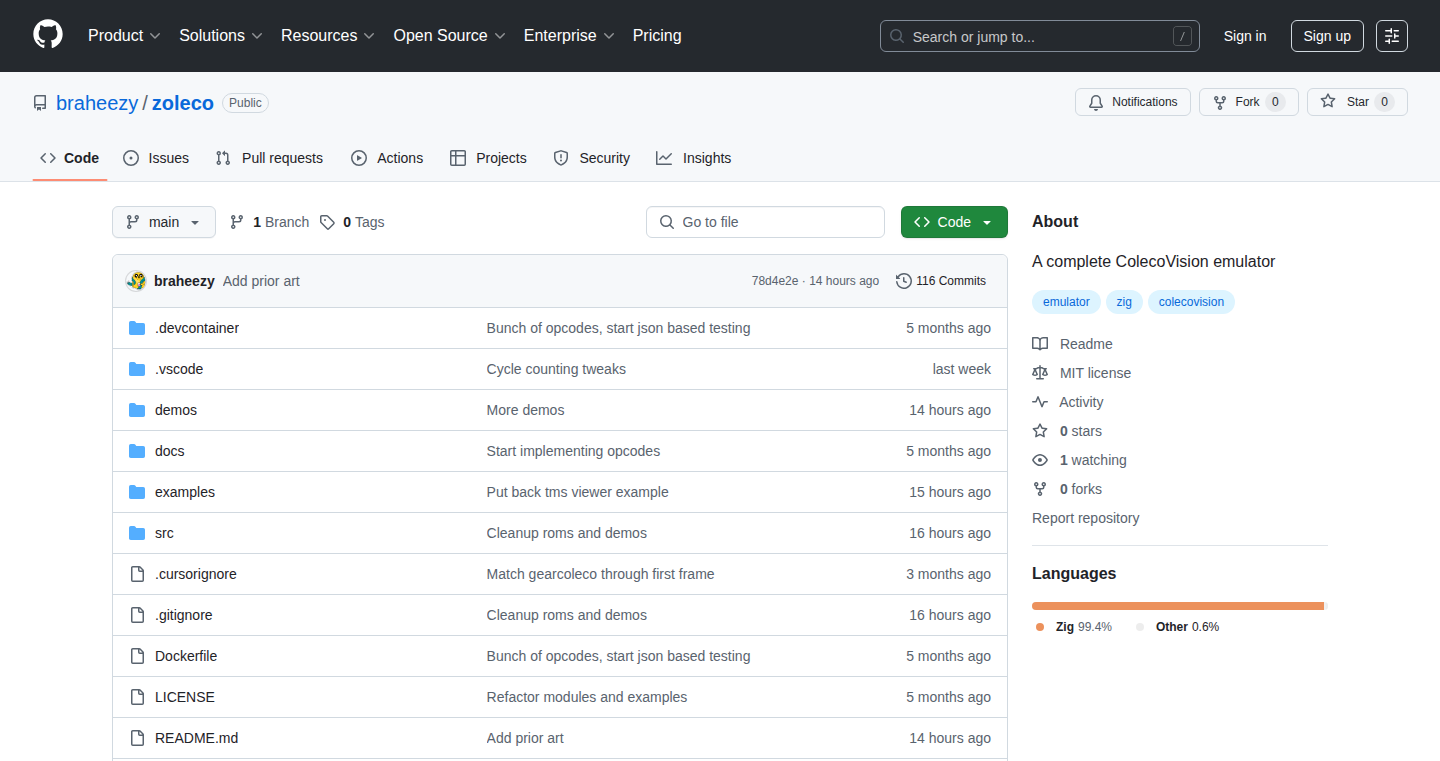
Task: Click braheezy's avatar in commit row
Action: [136, 281]
